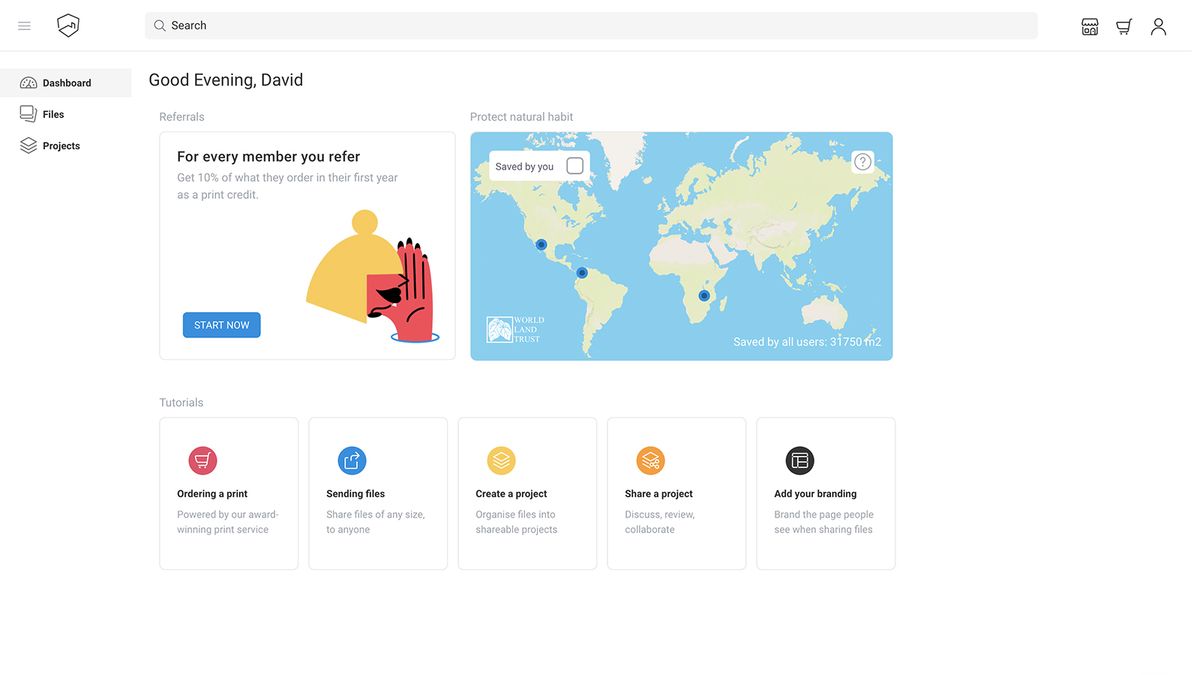1200x675 pixels.
Task: Click the app logo next to the hamburger menu
Action: pyautogui.click(x=67, y=24)
